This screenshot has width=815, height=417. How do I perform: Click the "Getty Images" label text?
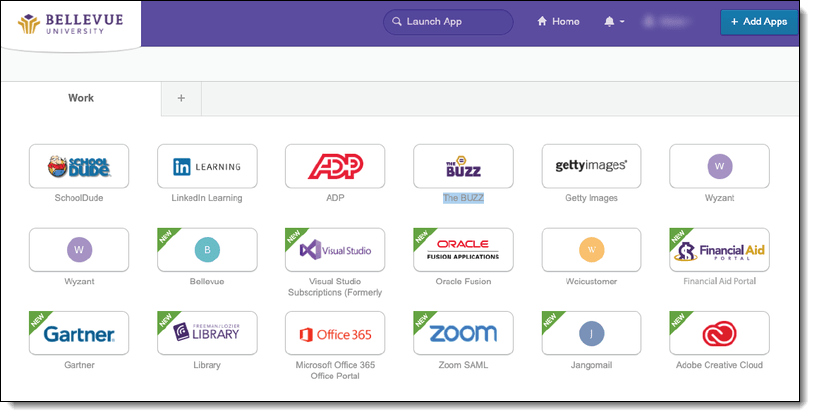click(591, 198)
